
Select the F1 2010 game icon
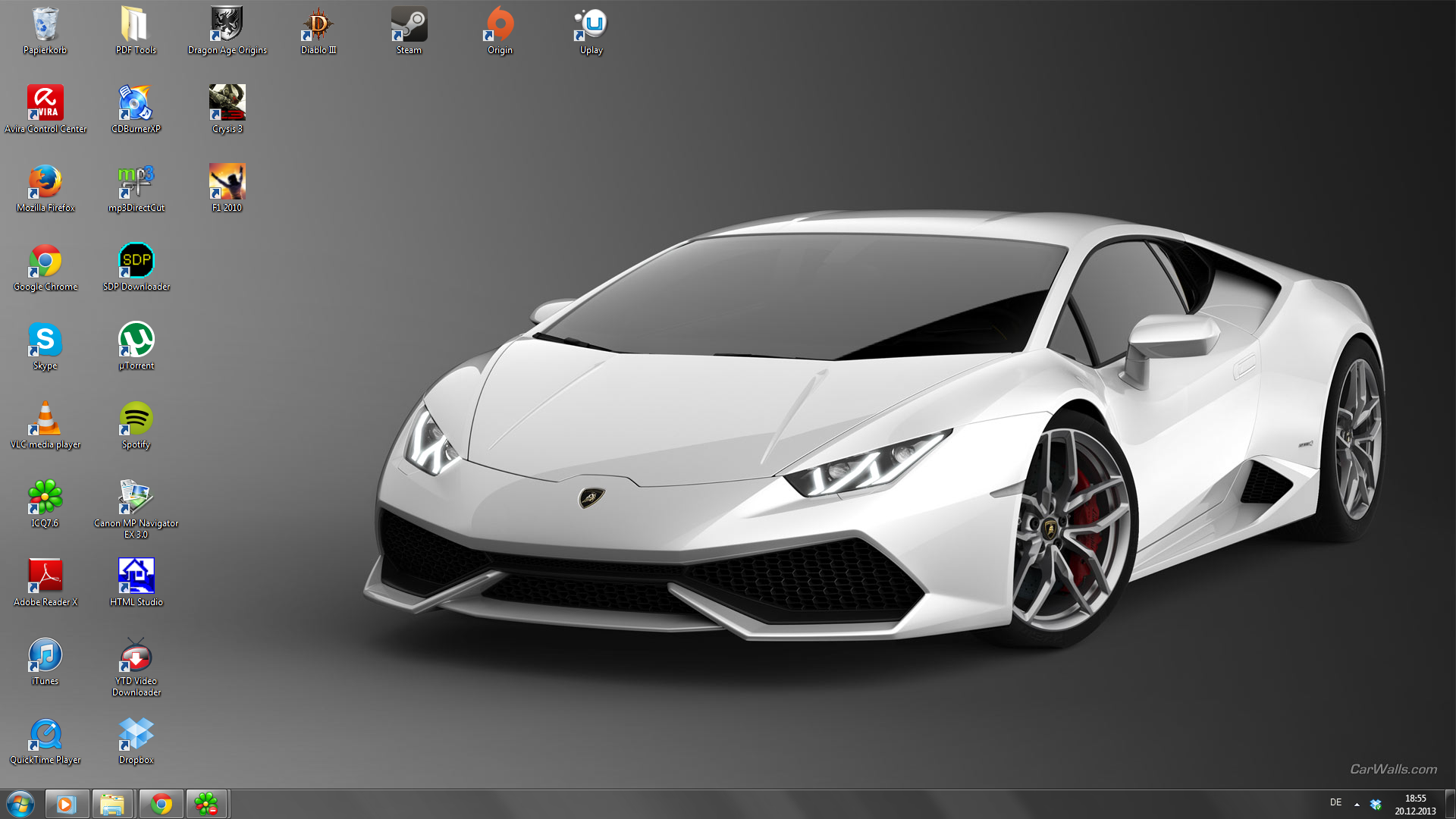[227, 189]
